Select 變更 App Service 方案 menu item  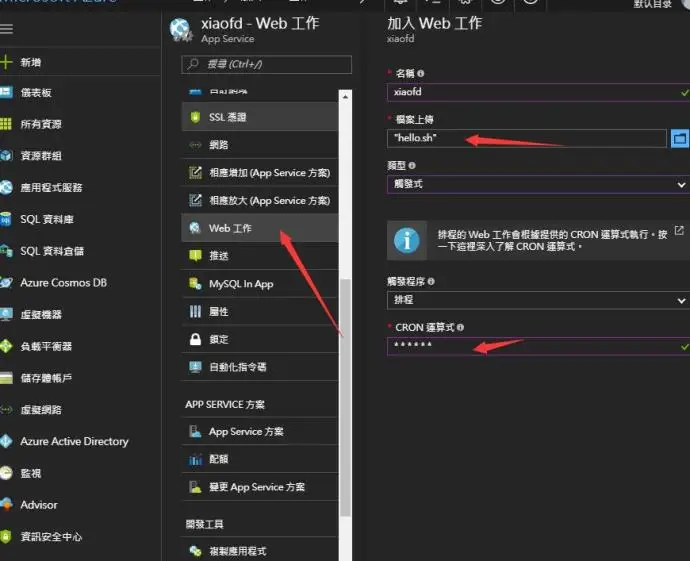coord(260,487)
